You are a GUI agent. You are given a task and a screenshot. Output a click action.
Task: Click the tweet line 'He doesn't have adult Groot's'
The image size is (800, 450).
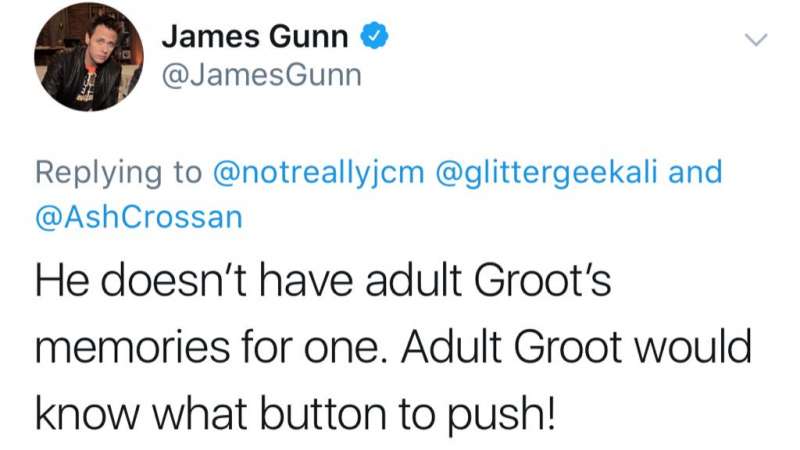click(323, 280)
